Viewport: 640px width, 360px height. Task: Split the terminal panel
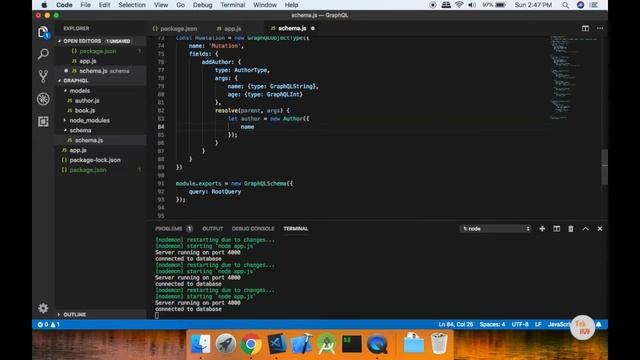tap(556, 229)
